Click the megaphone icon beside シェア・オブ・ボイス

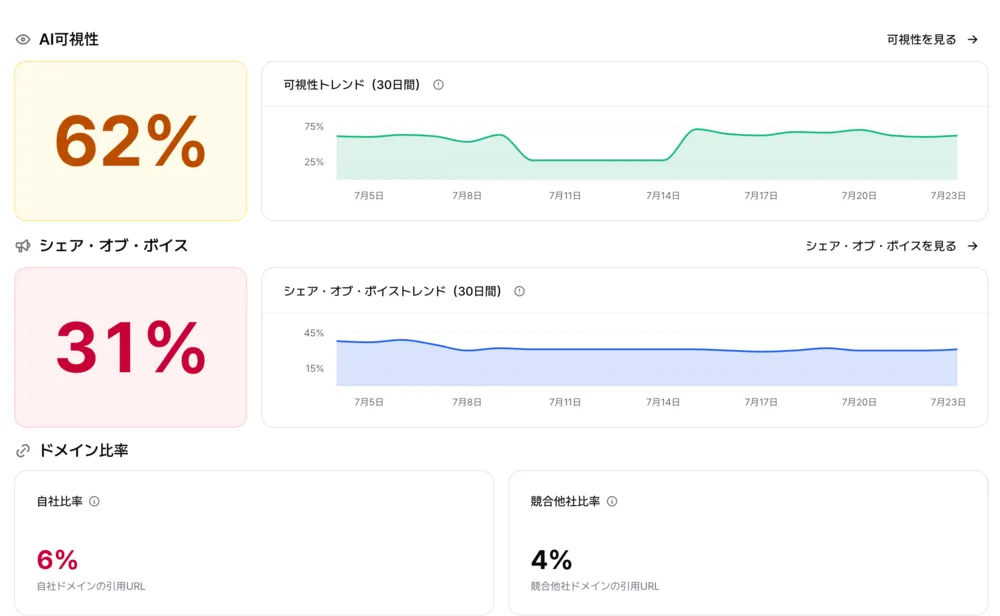(23, 246)
